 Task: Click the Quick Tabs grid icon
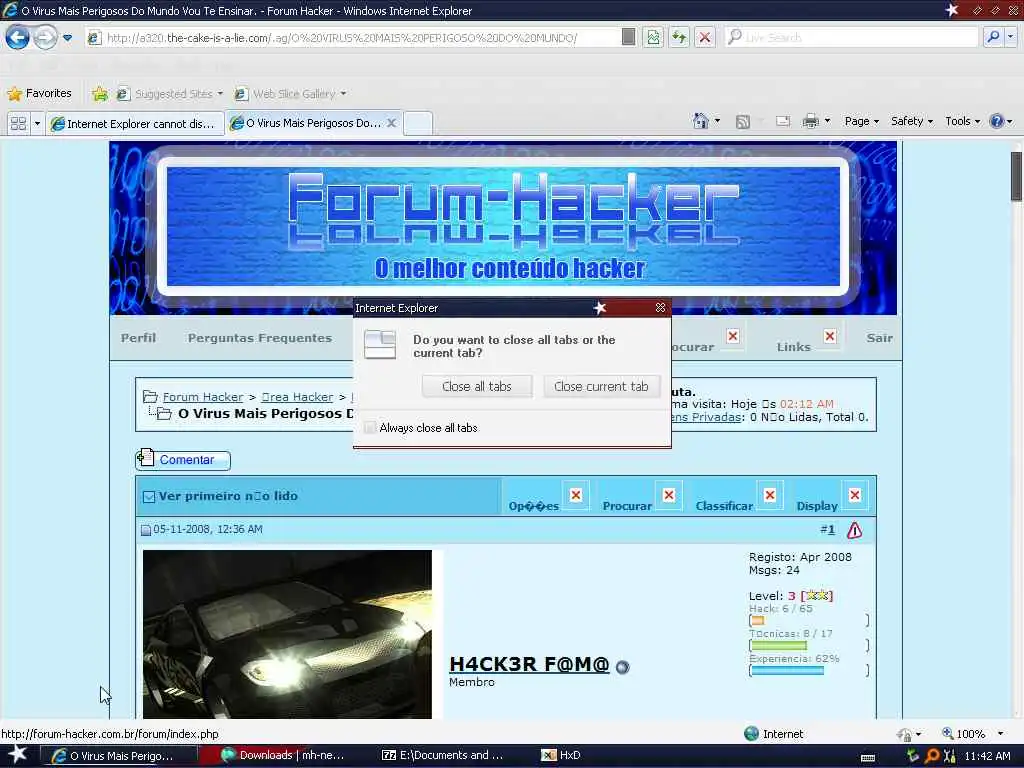point(18,123)
